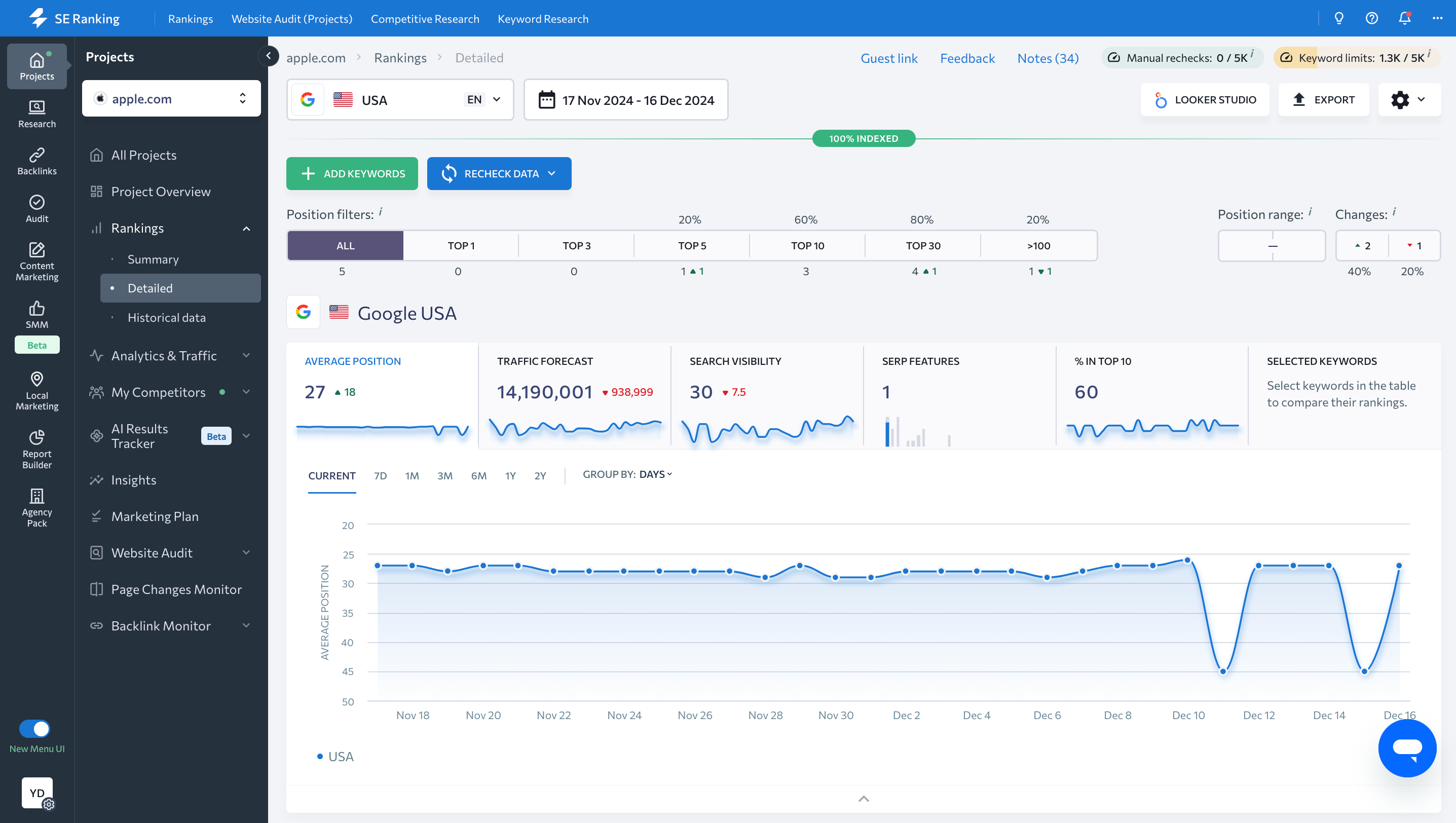Toggle the New Menu UI switch
The height and width of the screenshot is (823, 1456).
[34, 729]
